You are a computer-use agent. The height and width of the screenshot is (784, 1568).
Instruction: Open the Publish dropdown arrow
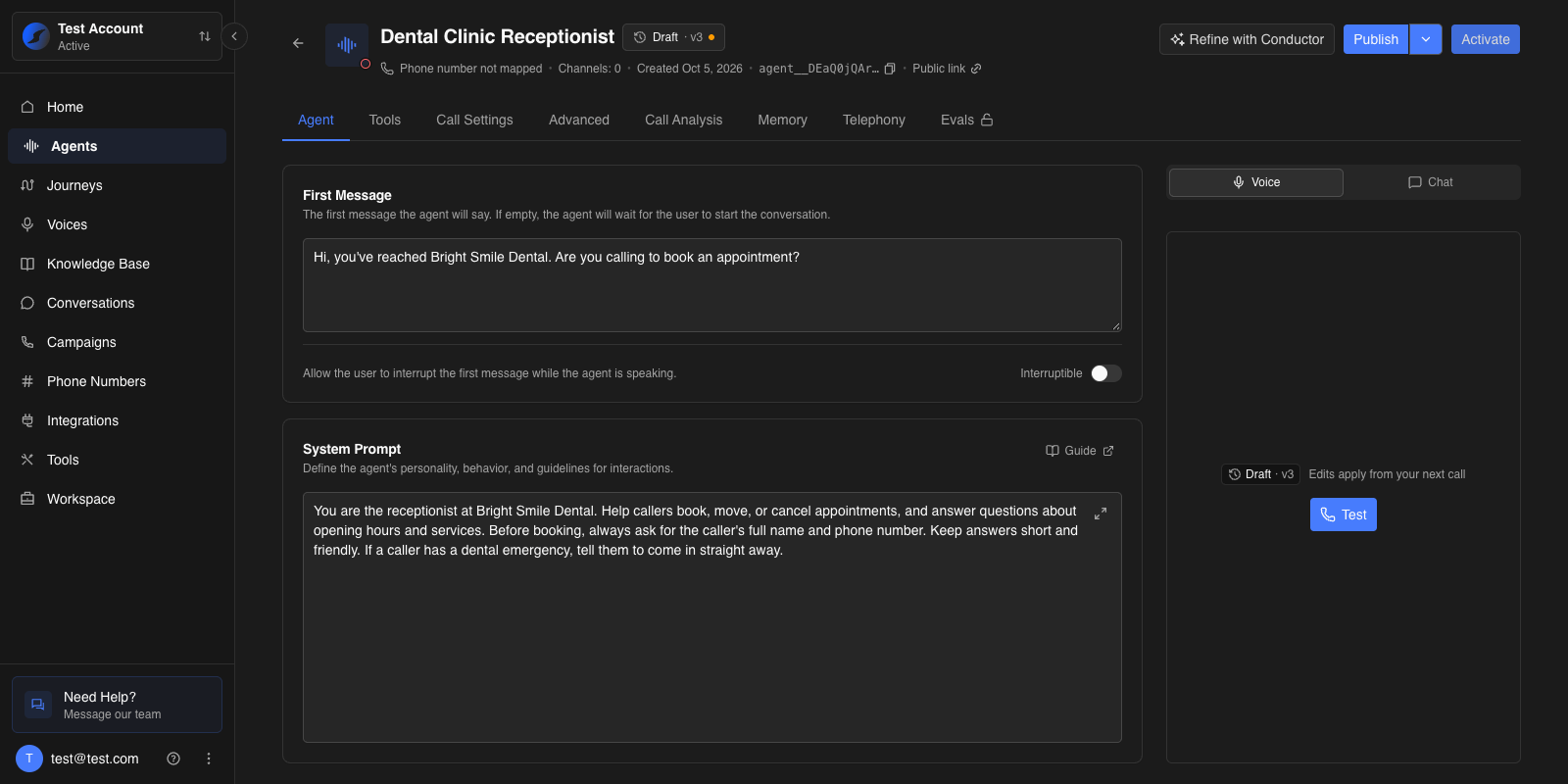click(x=1426, y=39)
